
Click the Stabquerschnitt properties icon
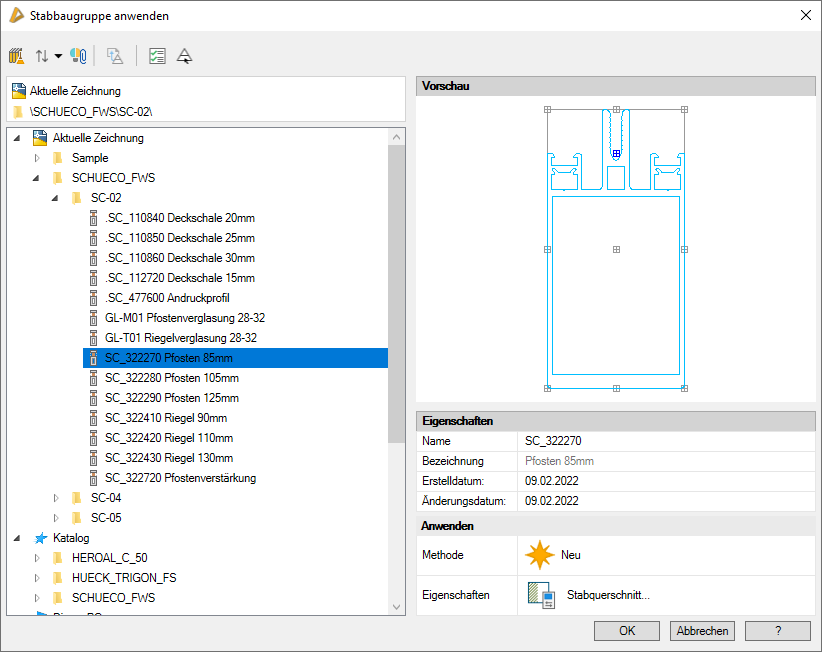(541, 595)
